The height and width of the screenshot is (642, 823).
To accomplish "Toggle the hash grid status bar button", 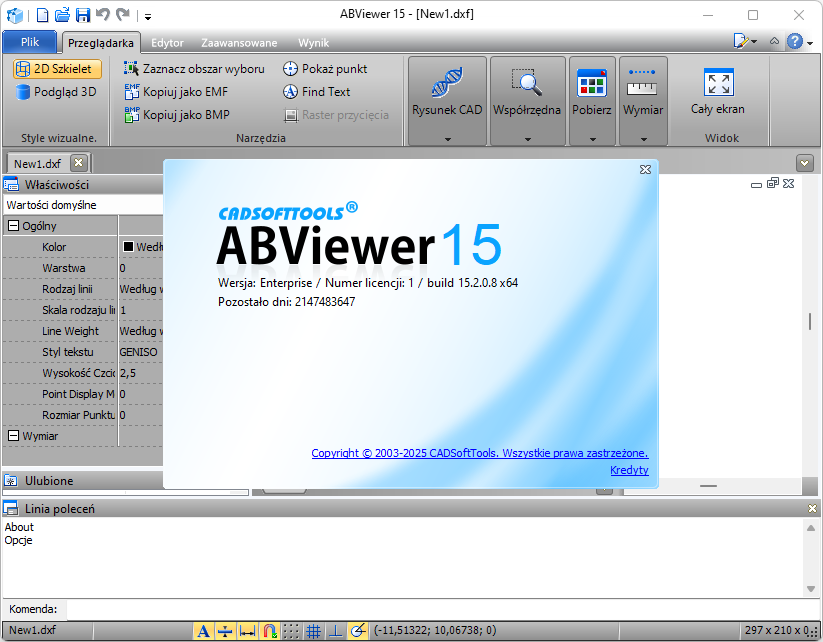I will pyautogui.click(x=313, y=630).
